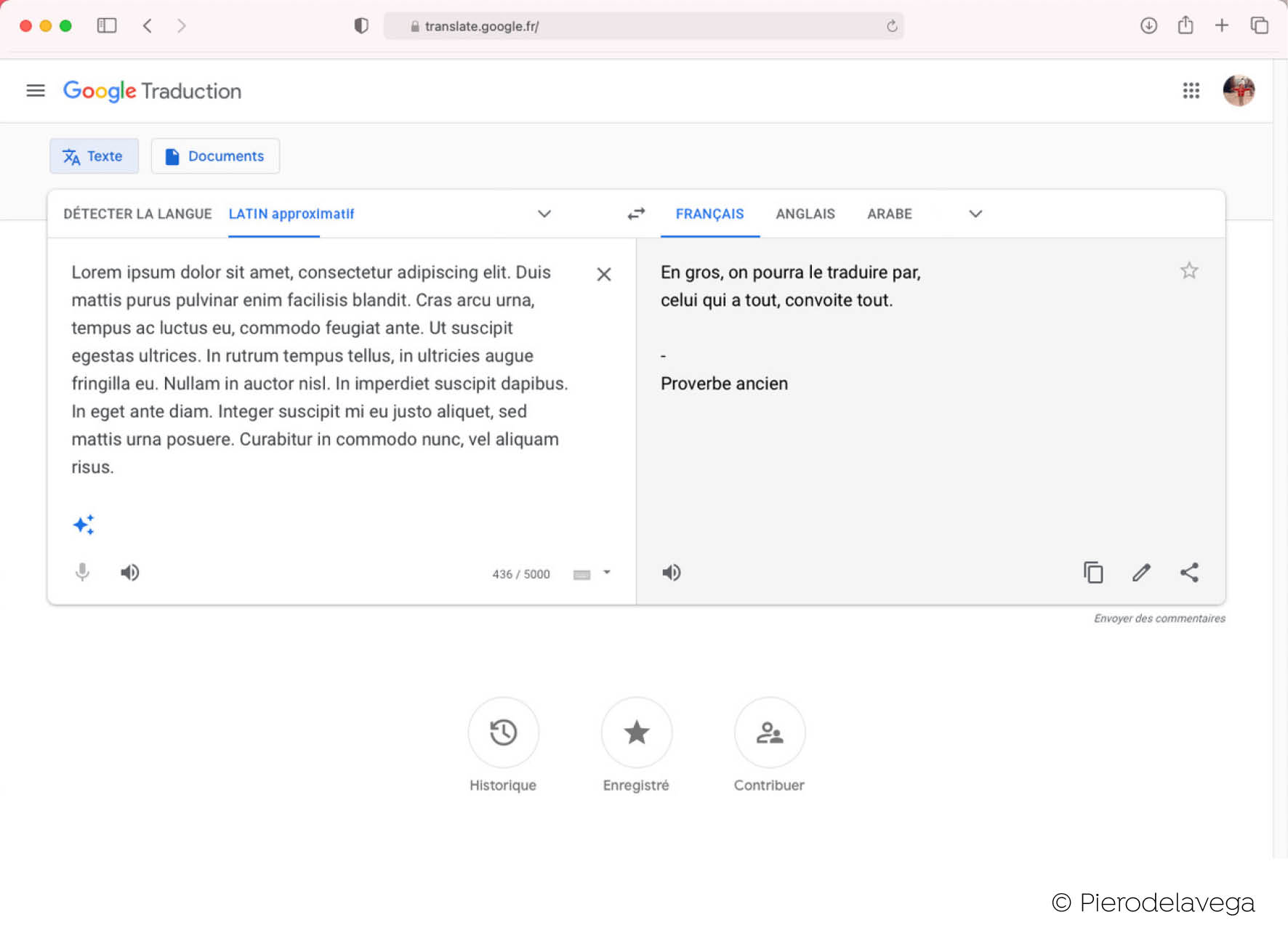Open the virtual keyboard icon
This screenshot has width=1288, height=944.
pos(581,575)
